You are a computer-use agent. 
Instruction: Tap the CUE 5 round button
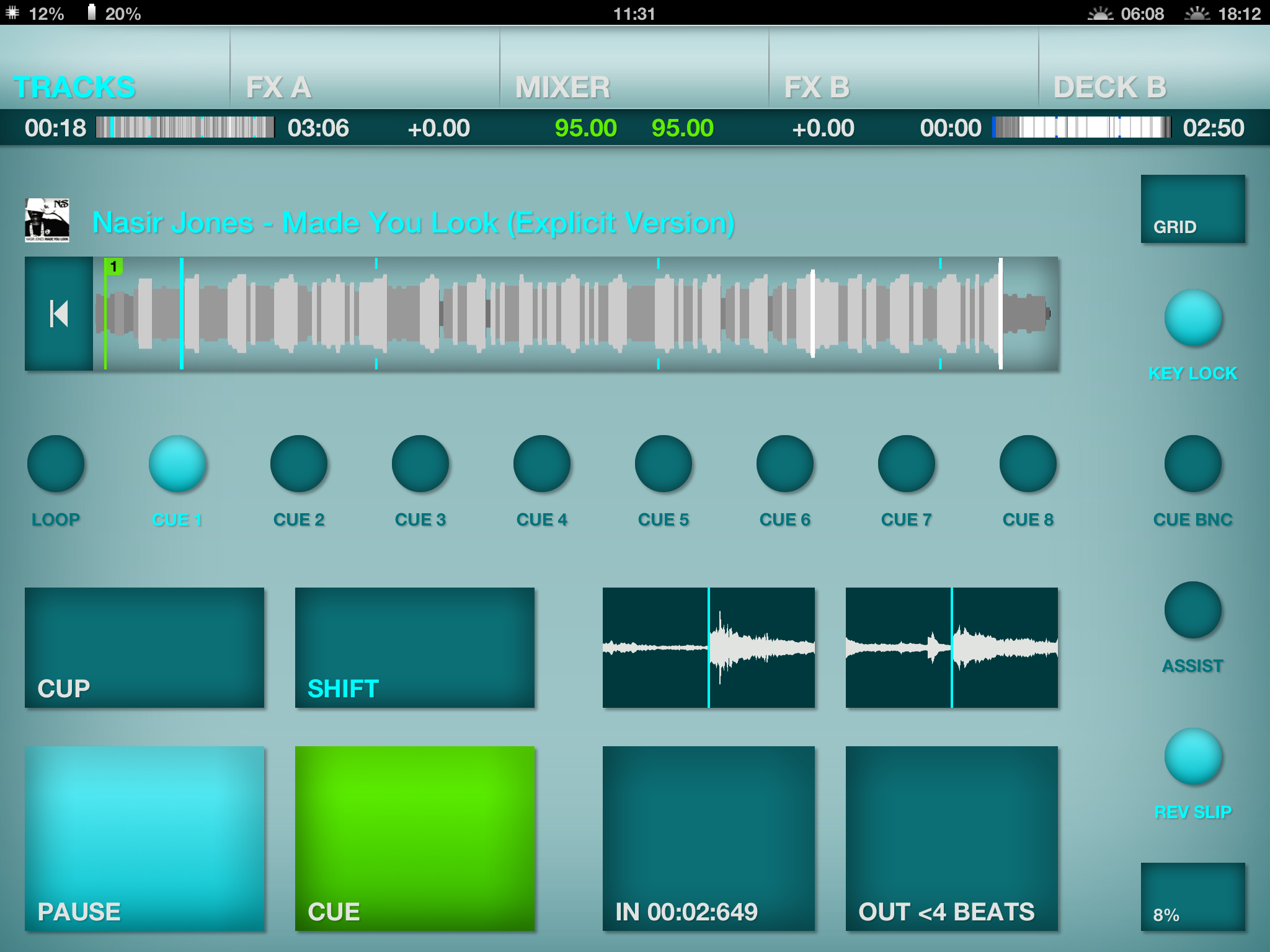pyautogui.click(x=664, y=464)
